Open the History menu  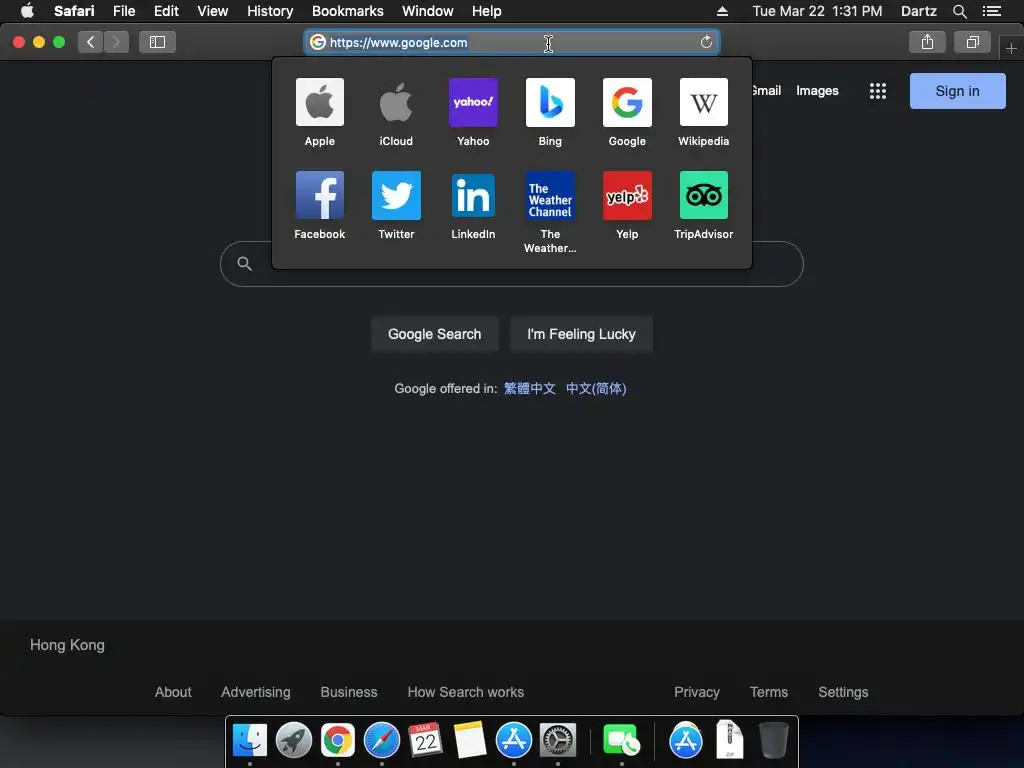click(x=270, y=11)
